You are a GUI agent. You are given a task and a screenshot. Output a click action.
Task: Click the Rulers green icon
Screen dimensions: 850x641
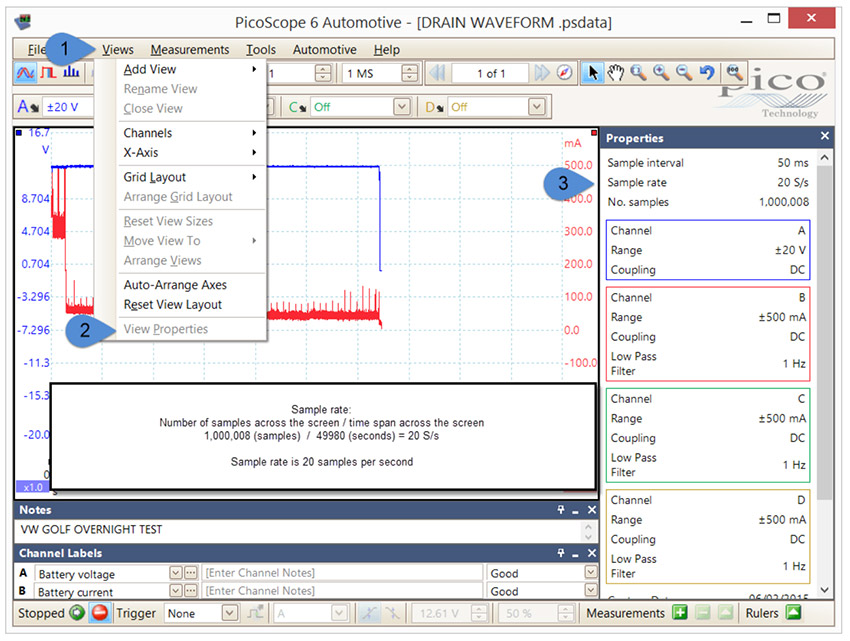(794, 613)
